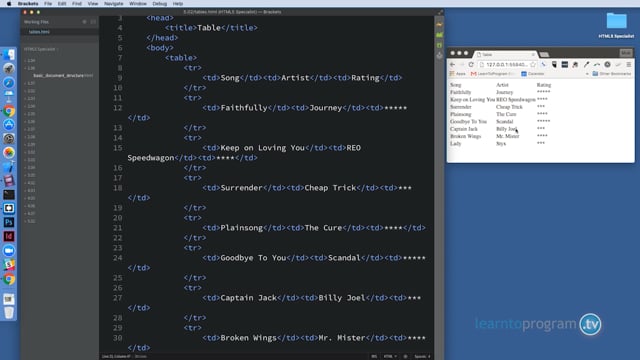Open the Debug menu

point(159,4)
